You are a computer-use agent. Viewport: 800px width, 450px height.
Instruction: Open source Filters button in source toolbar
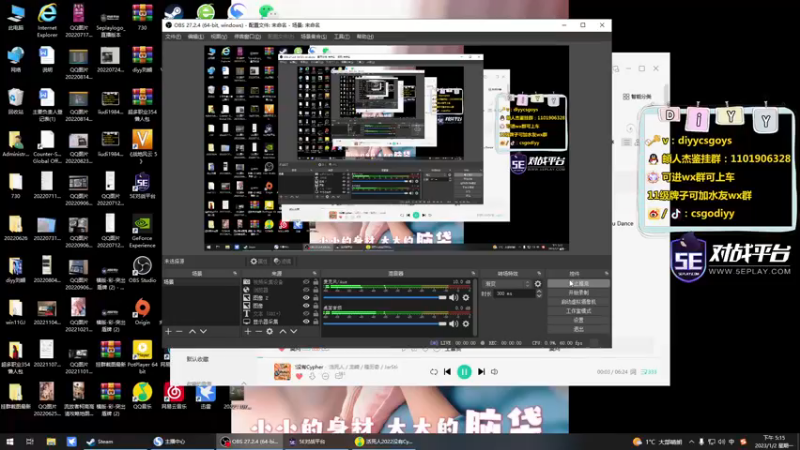tap(282, 261)
